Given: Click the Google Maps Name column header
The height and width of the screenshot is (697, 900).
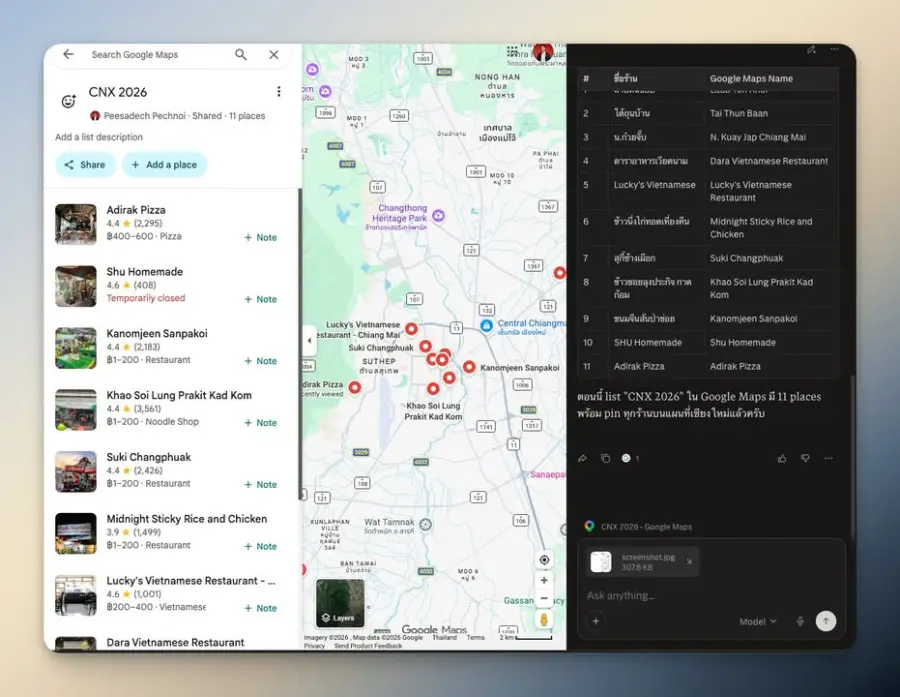Looking at the screenshot, I should (751, 79).
